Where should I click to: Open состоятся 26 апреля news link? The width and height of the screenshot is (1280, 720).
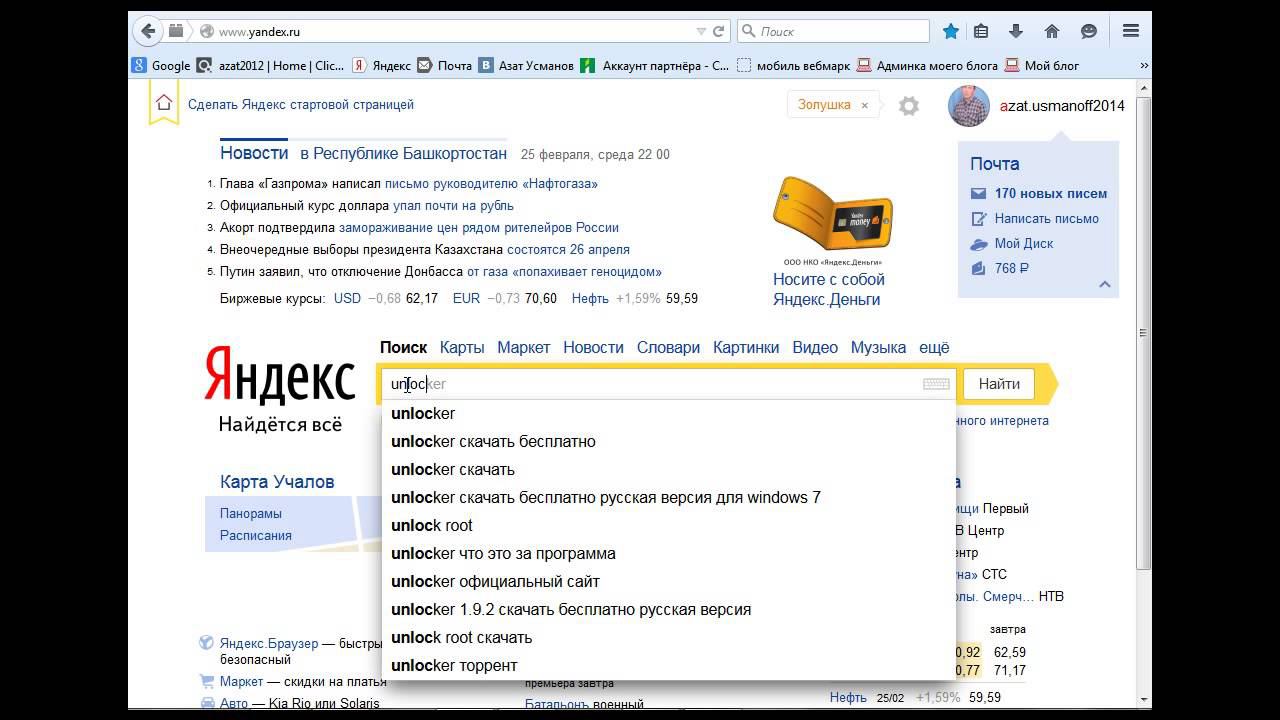(568, 250)
